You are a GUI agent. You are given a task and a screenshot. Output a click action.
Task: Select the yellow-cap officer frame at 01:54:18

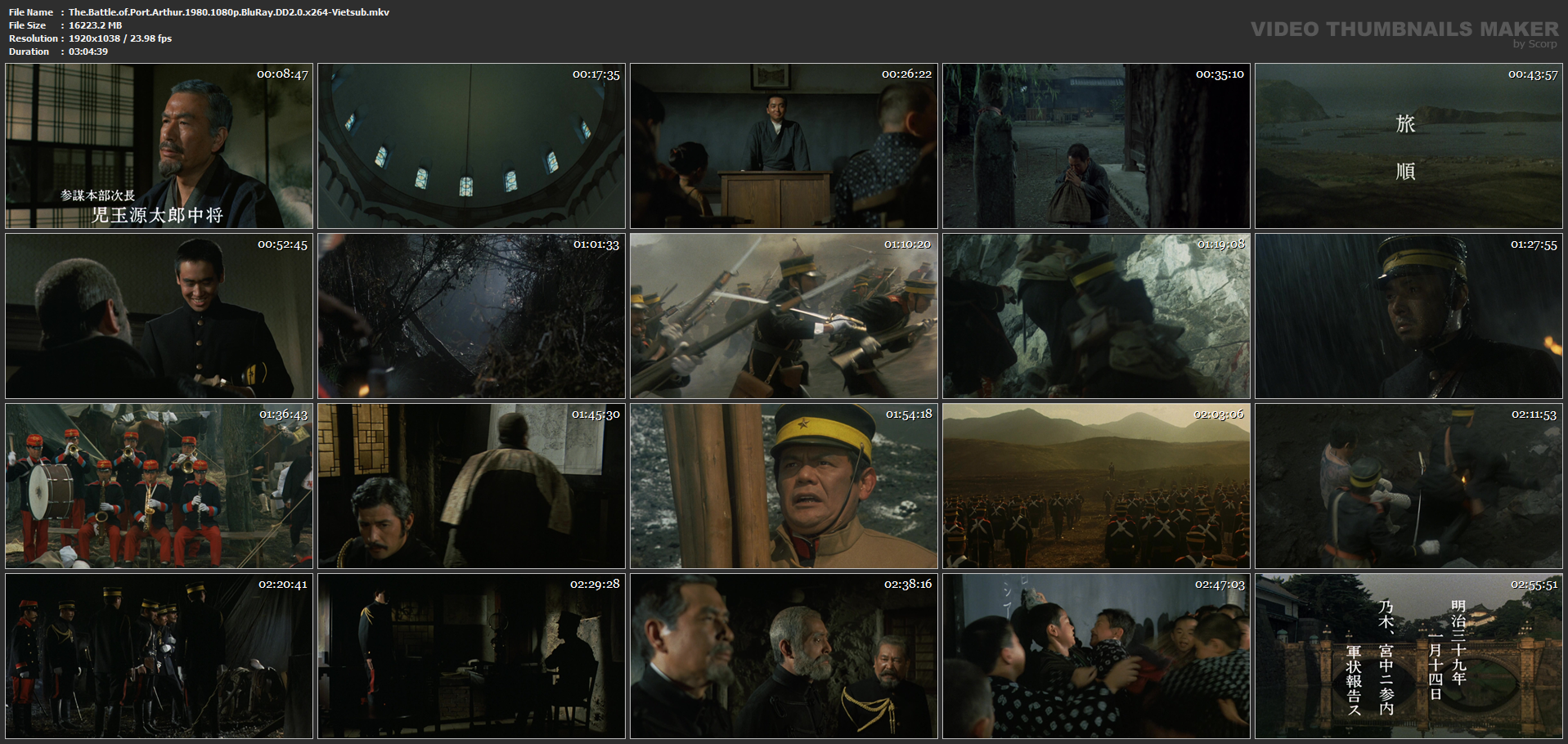[784, 486]
